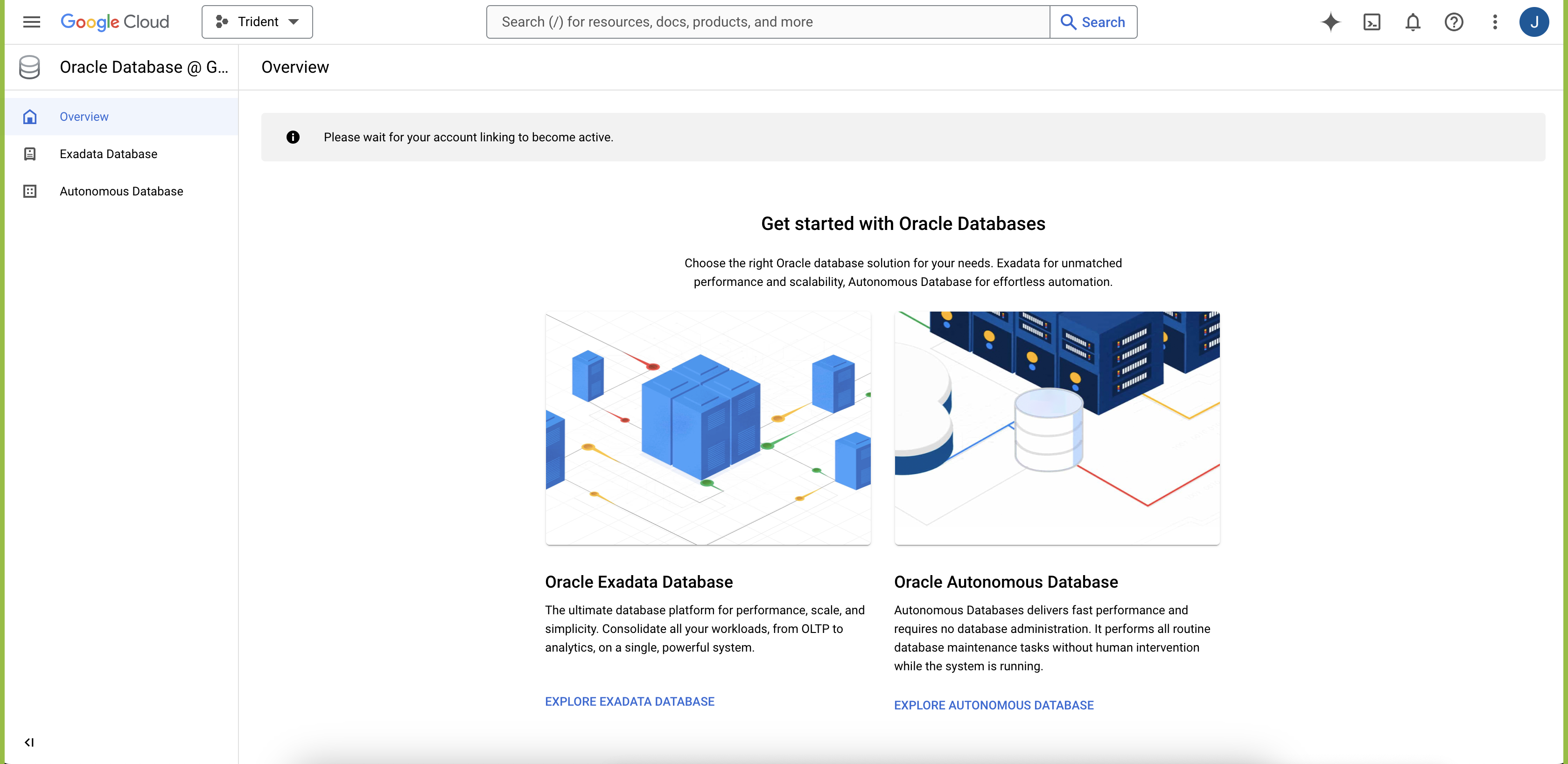Image resolution: width=1568 pixels, height=764 pixels.
Task: Click EXPLORE AUTONOMOUS DATABASE link
Action: [x=994, y=704]
